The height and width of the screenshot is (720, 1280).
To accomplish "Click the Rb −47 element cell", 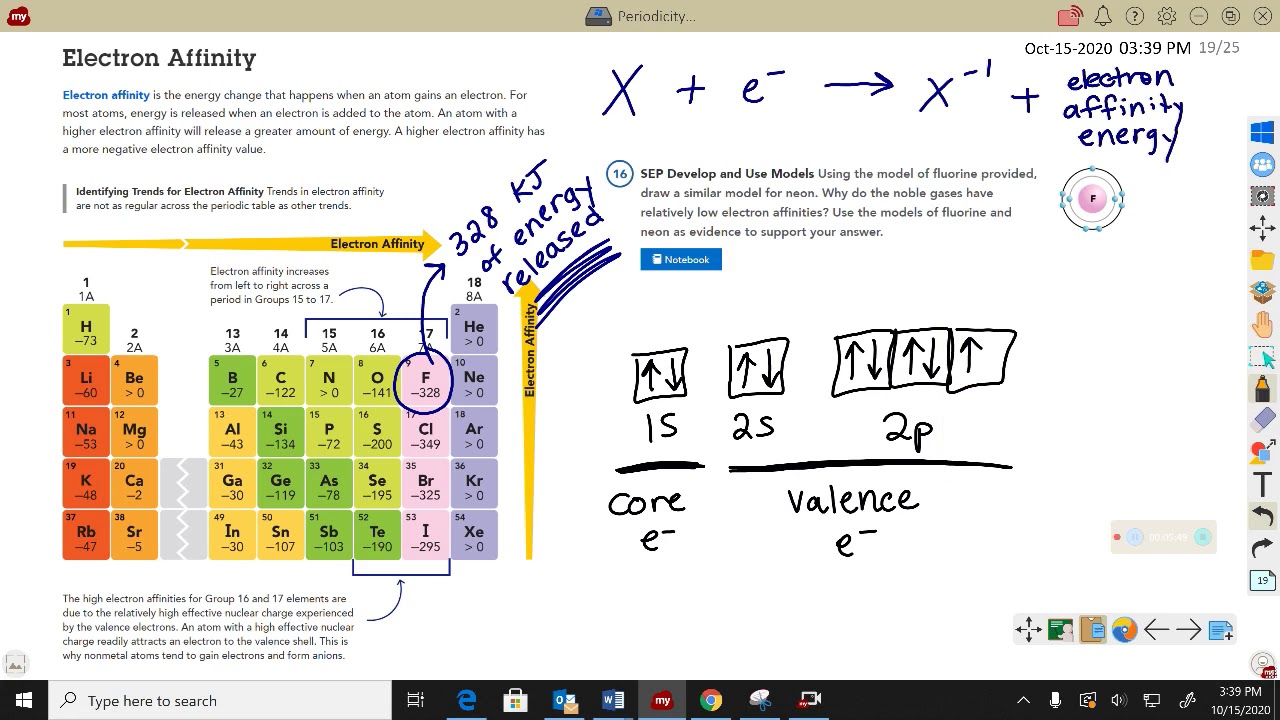I will click(x=86, y=536).
